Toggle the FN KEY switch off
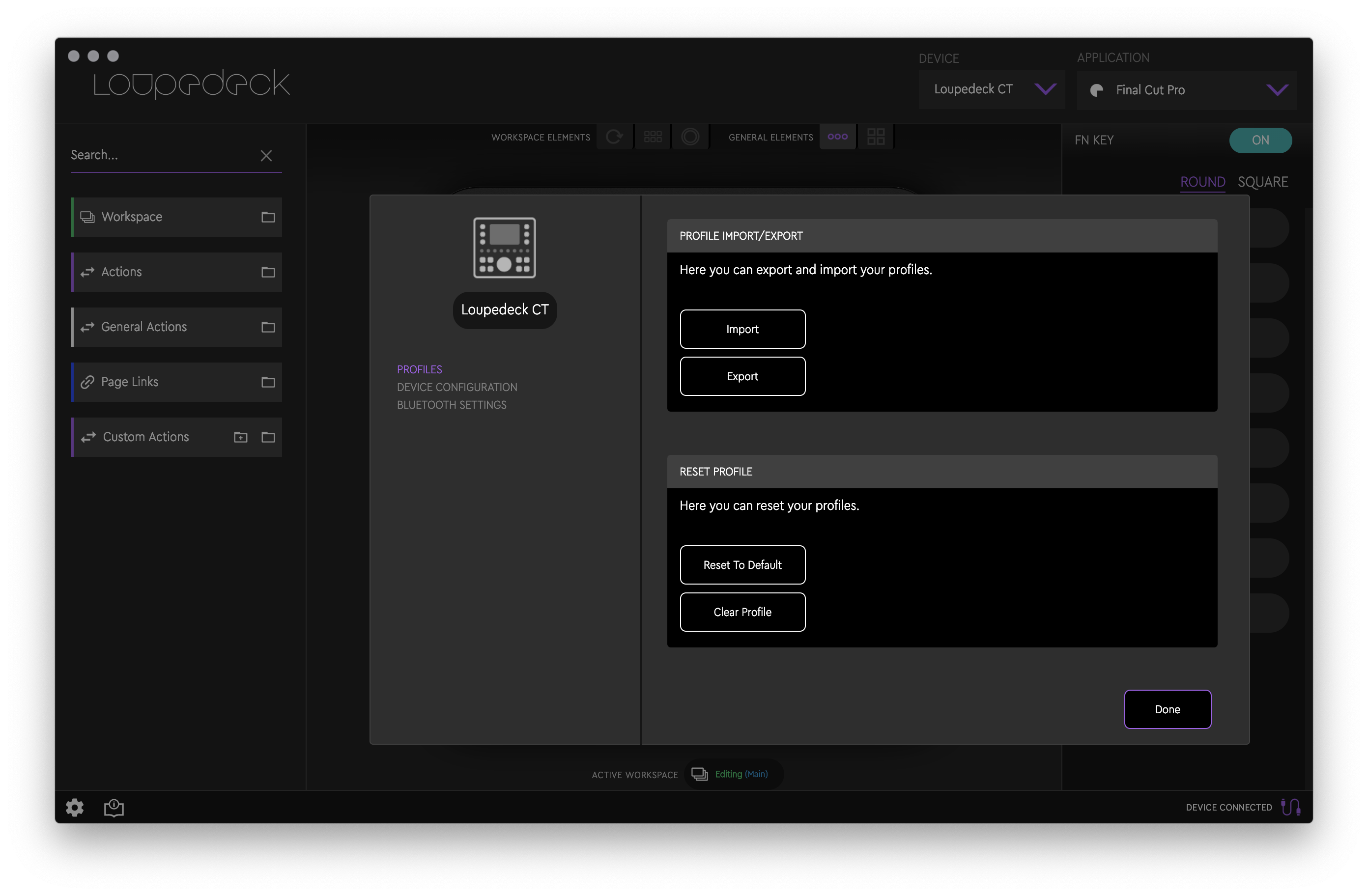This screenshot has height=896, width=1368. [1260, 140]
